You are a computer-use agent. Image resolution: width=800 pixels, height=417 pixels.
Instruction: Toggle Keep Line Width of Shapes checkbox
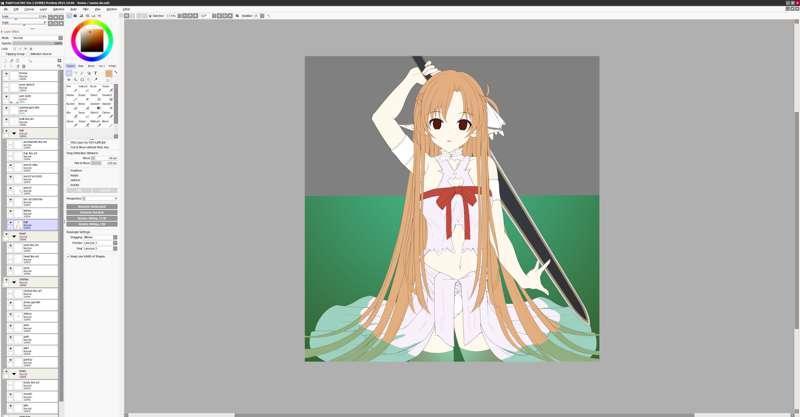(x=68, y=256)
